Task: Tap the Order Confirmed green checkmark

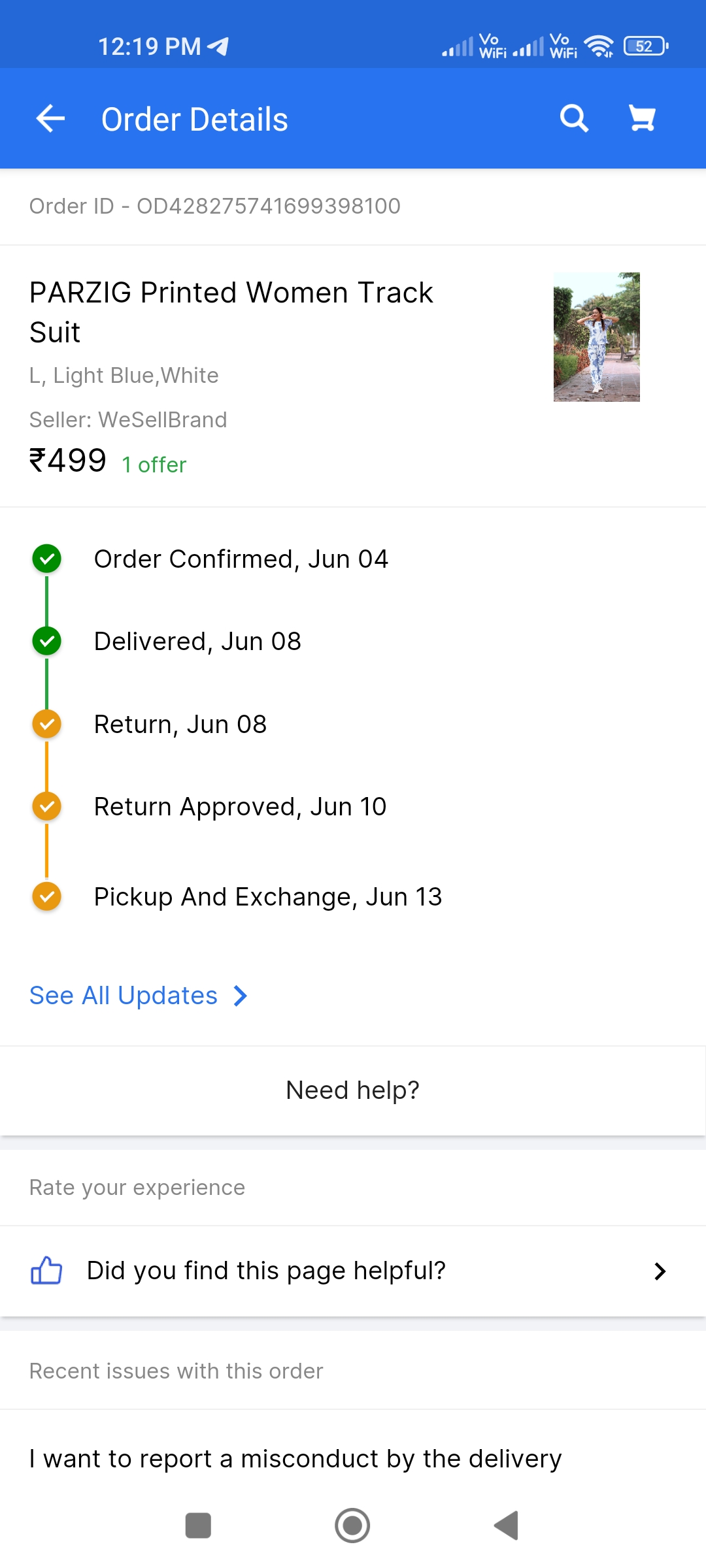Action: (x=47, y=559)
